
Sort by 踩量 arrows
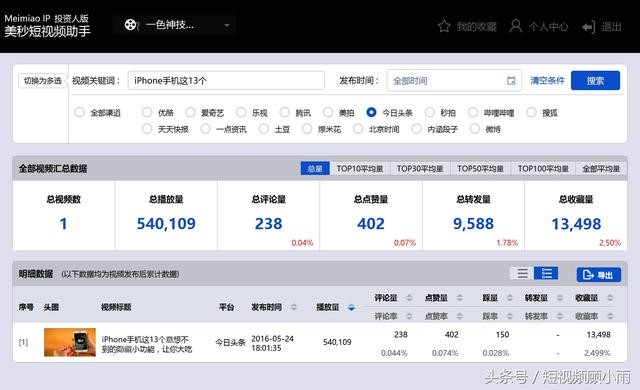(x=510, y=298)
